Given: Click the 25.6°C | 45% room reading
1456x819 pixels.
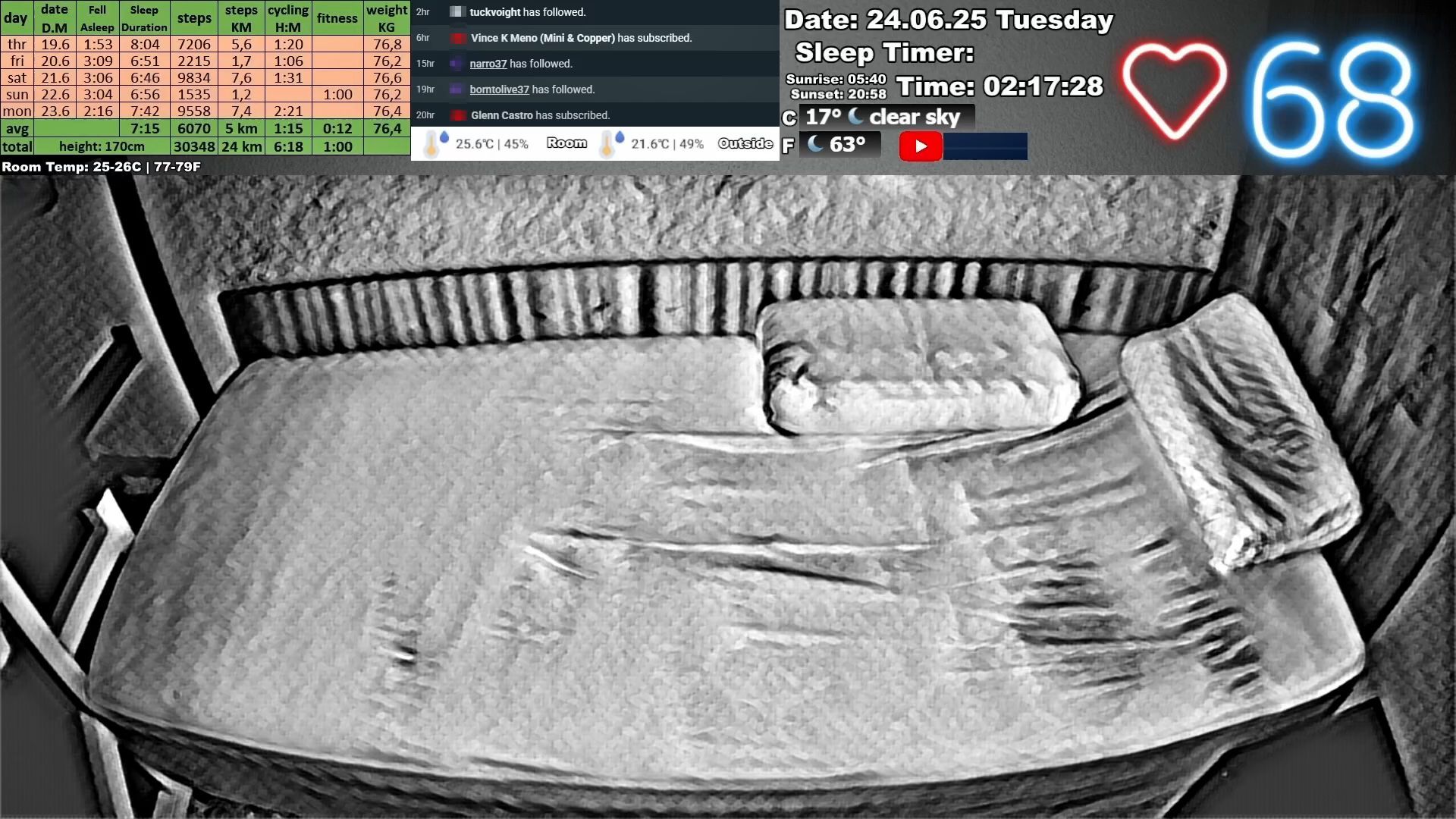Looking at the screenshot, I should pyautogui.click(x=491, y=144).
